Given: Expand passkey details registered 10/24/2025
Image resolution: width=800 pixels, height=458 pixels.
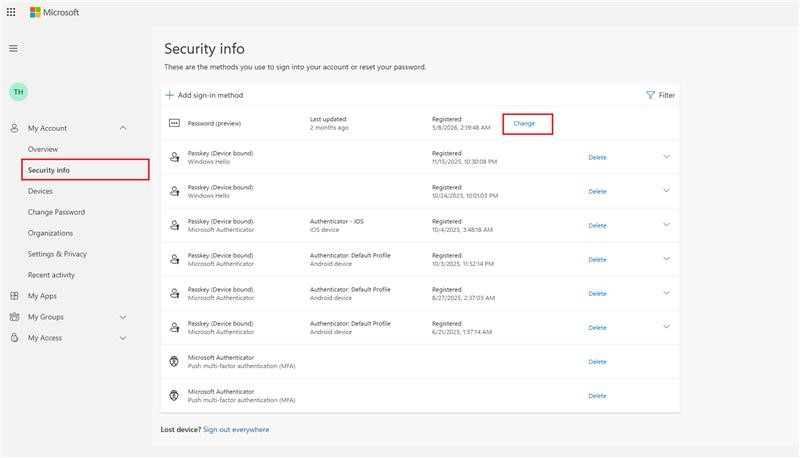Looking at the screenshot, I should point(666,191).
